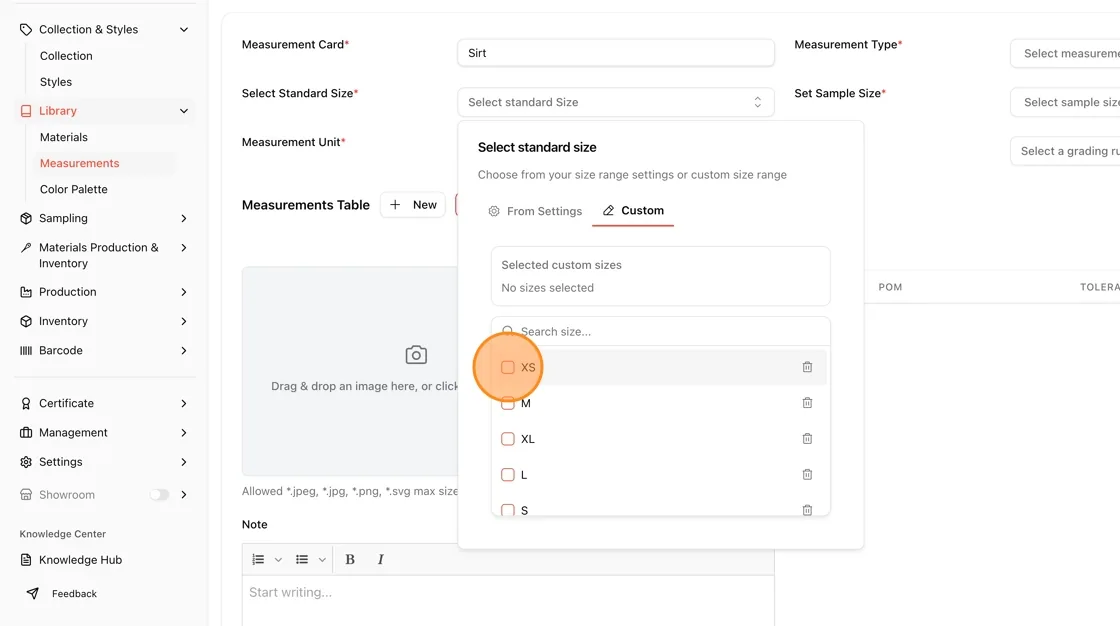Delete the S size with trash icon

click(x=807, y=510)
